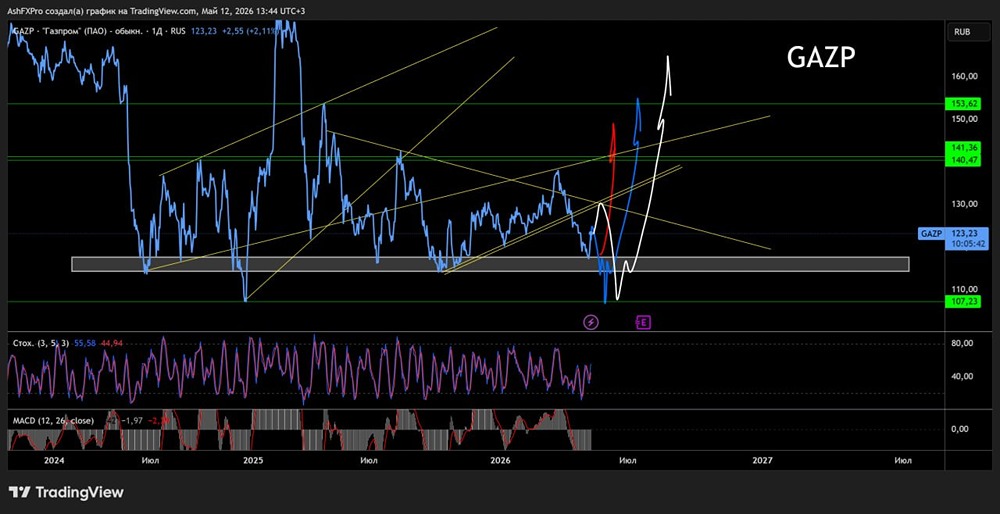
Task: Click the 160,00 price axis value
Action: (964, 76)
